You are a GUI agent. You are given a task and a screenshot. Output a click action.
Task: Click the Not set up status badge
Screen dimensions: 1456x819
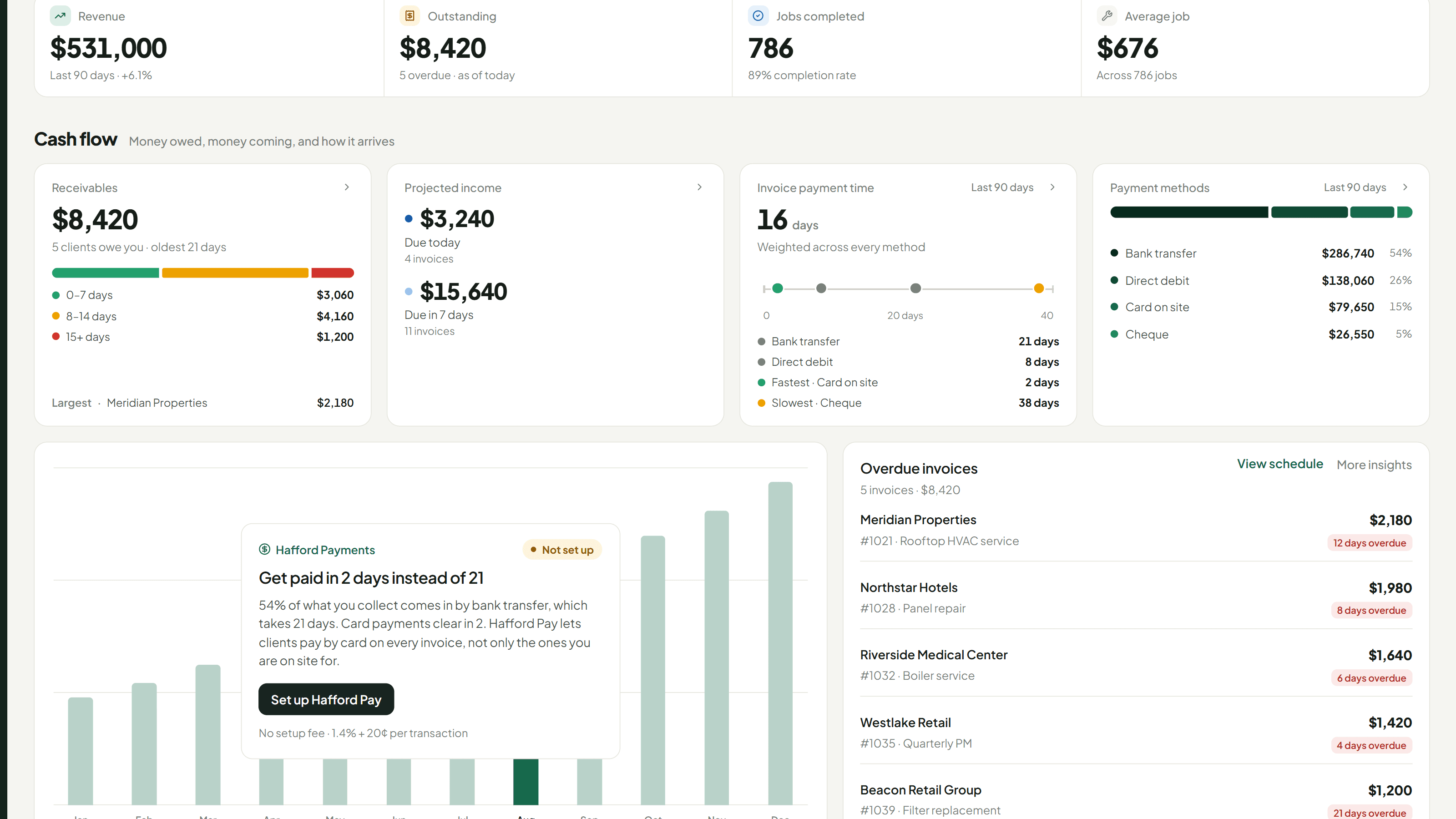click(562, 549)
